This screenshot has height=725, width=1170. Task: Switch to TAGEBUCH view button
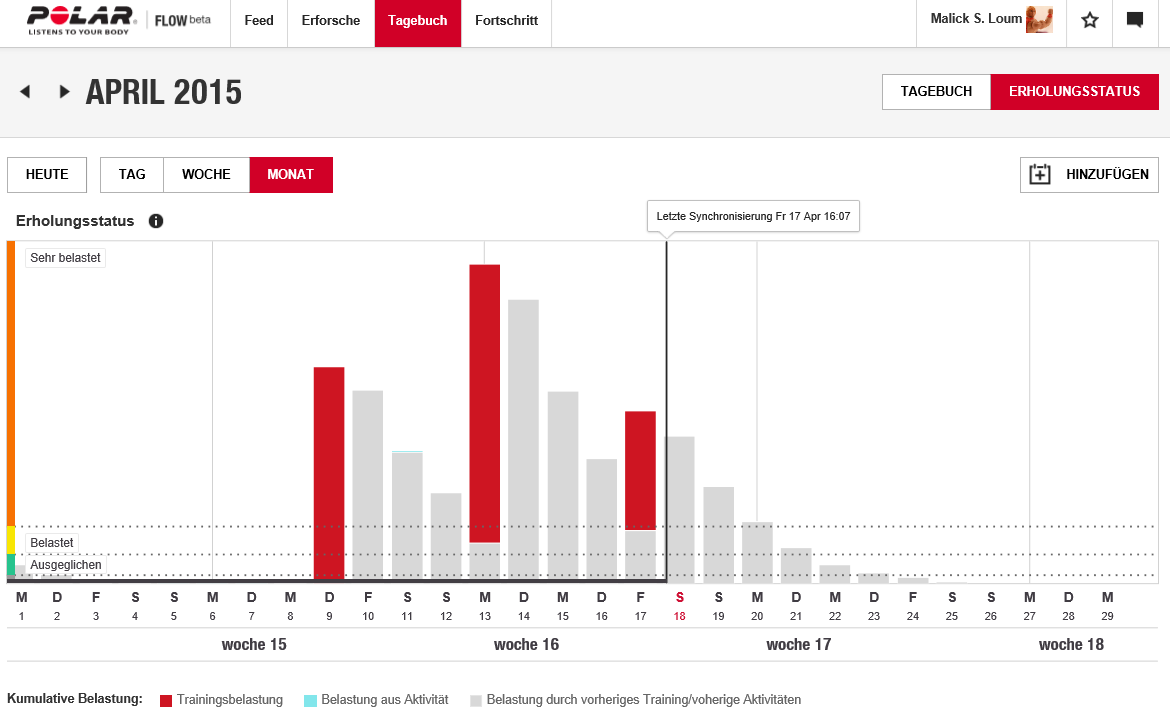click(936, 92)
